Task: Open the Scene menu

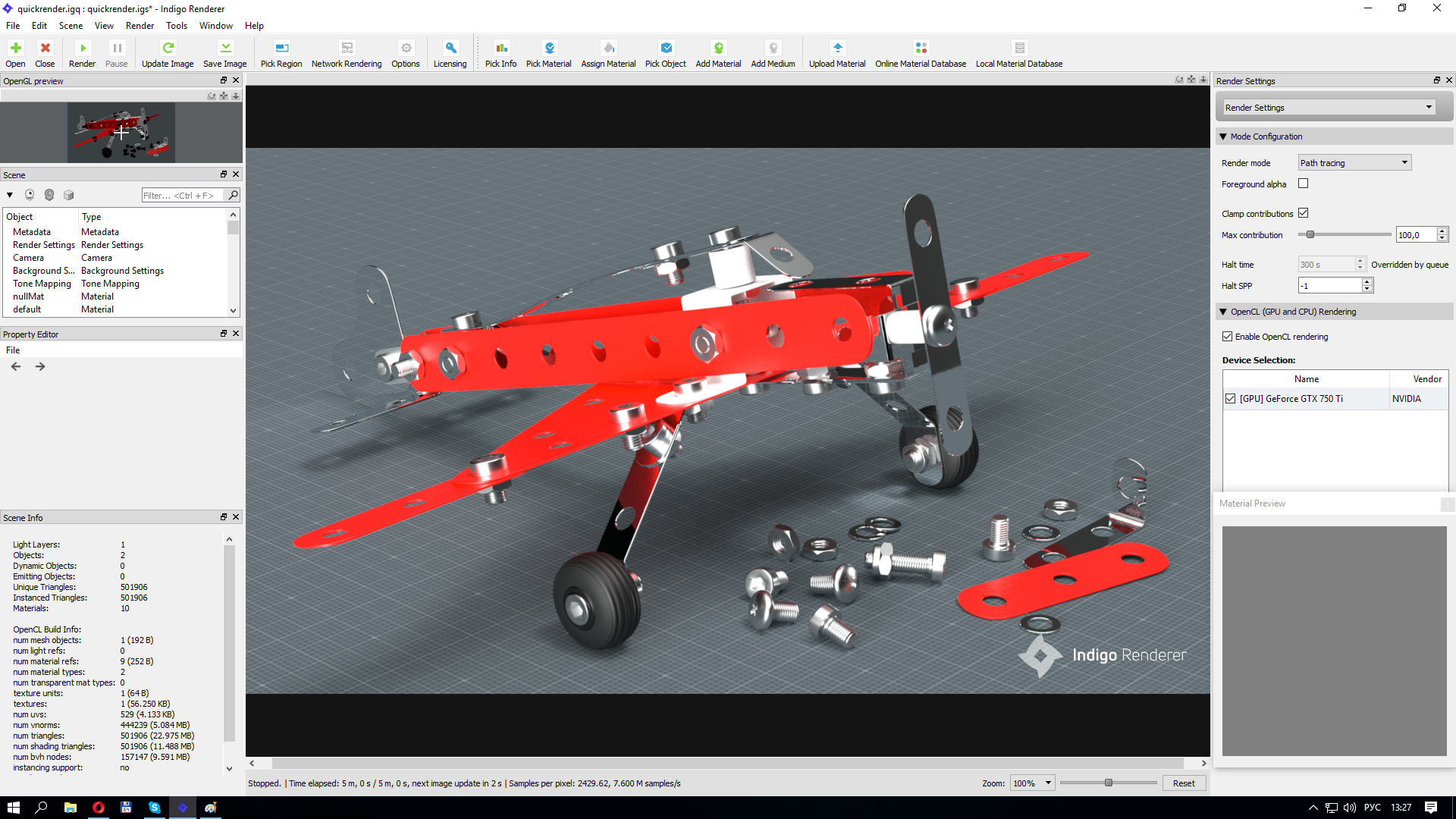Action: point(71,26)
